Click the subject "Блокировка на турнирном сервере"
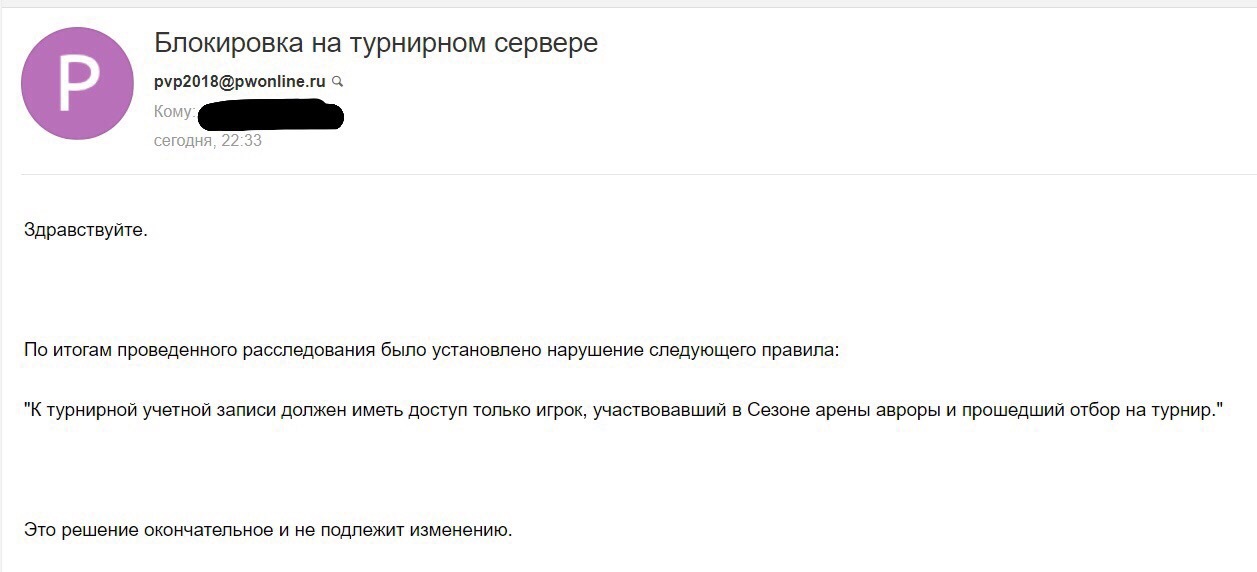1257x572 pixels. [376, 43]
